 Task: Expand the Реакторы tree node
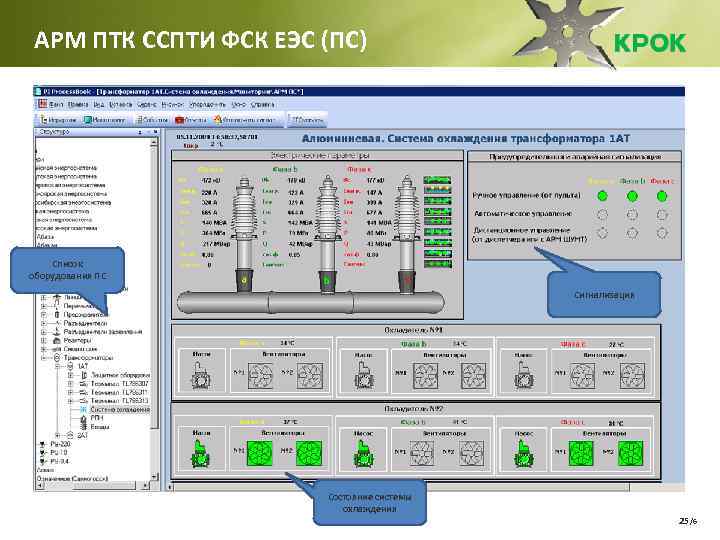[44, 341]
